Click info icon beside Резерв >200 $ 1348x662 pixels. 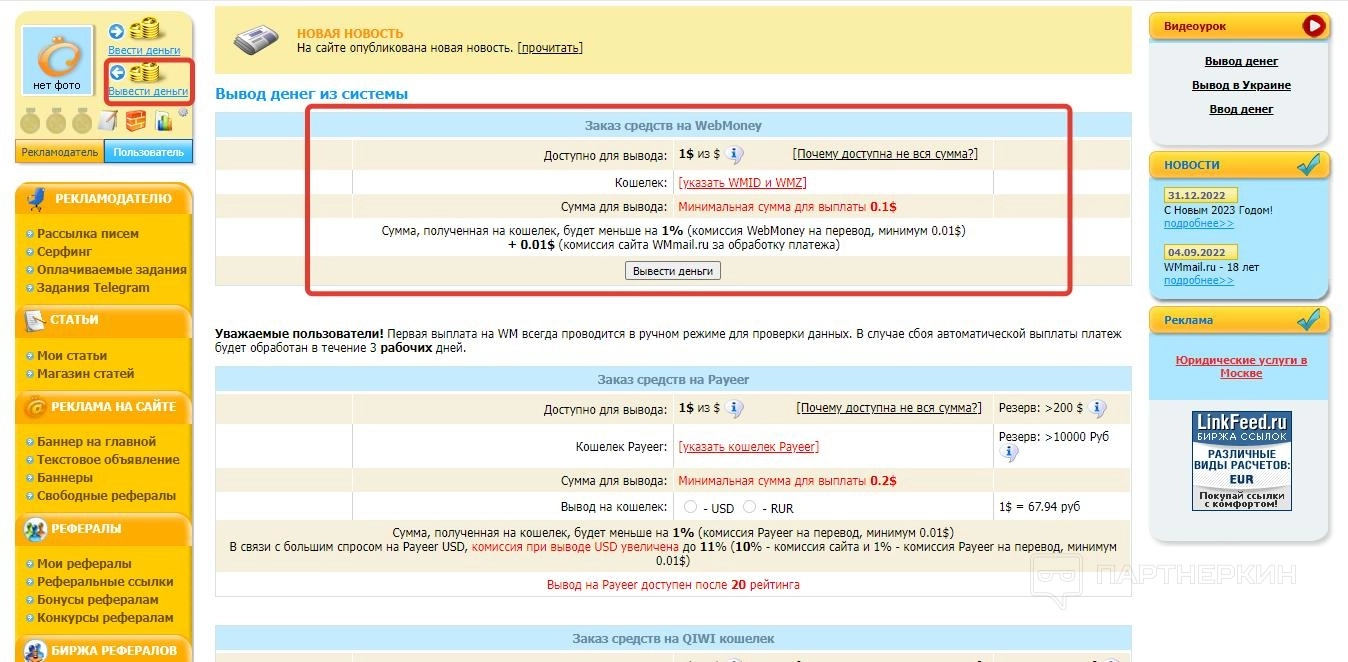pos(1098,409)
